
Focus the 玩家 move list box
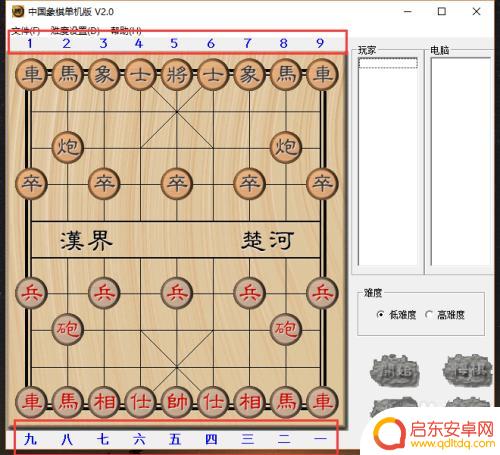pyautogui.click(x=388, y=161)
